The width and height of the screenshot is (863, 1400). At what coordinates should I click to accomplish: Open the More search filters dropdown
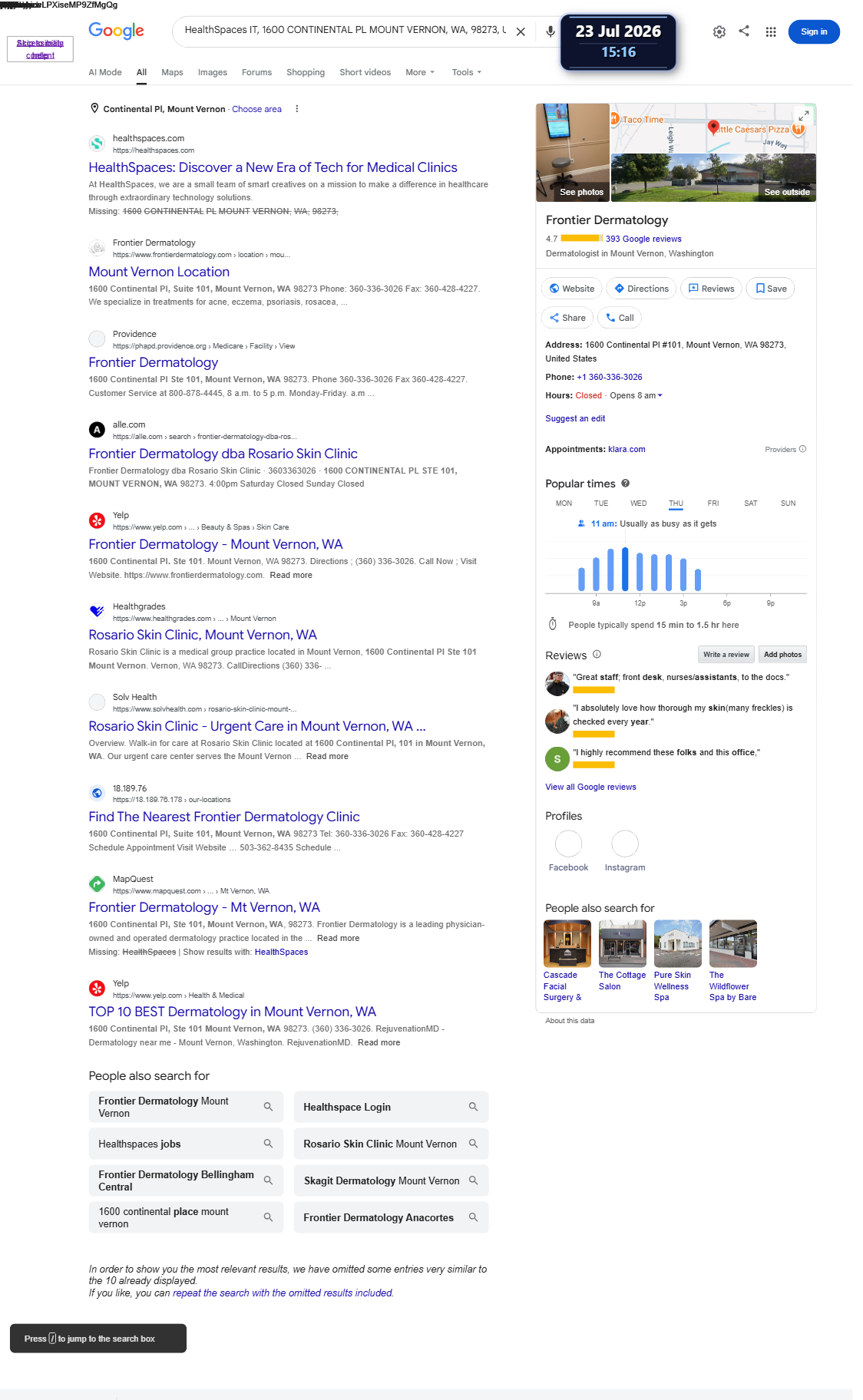pyautogui.click(x=420, y=72)
